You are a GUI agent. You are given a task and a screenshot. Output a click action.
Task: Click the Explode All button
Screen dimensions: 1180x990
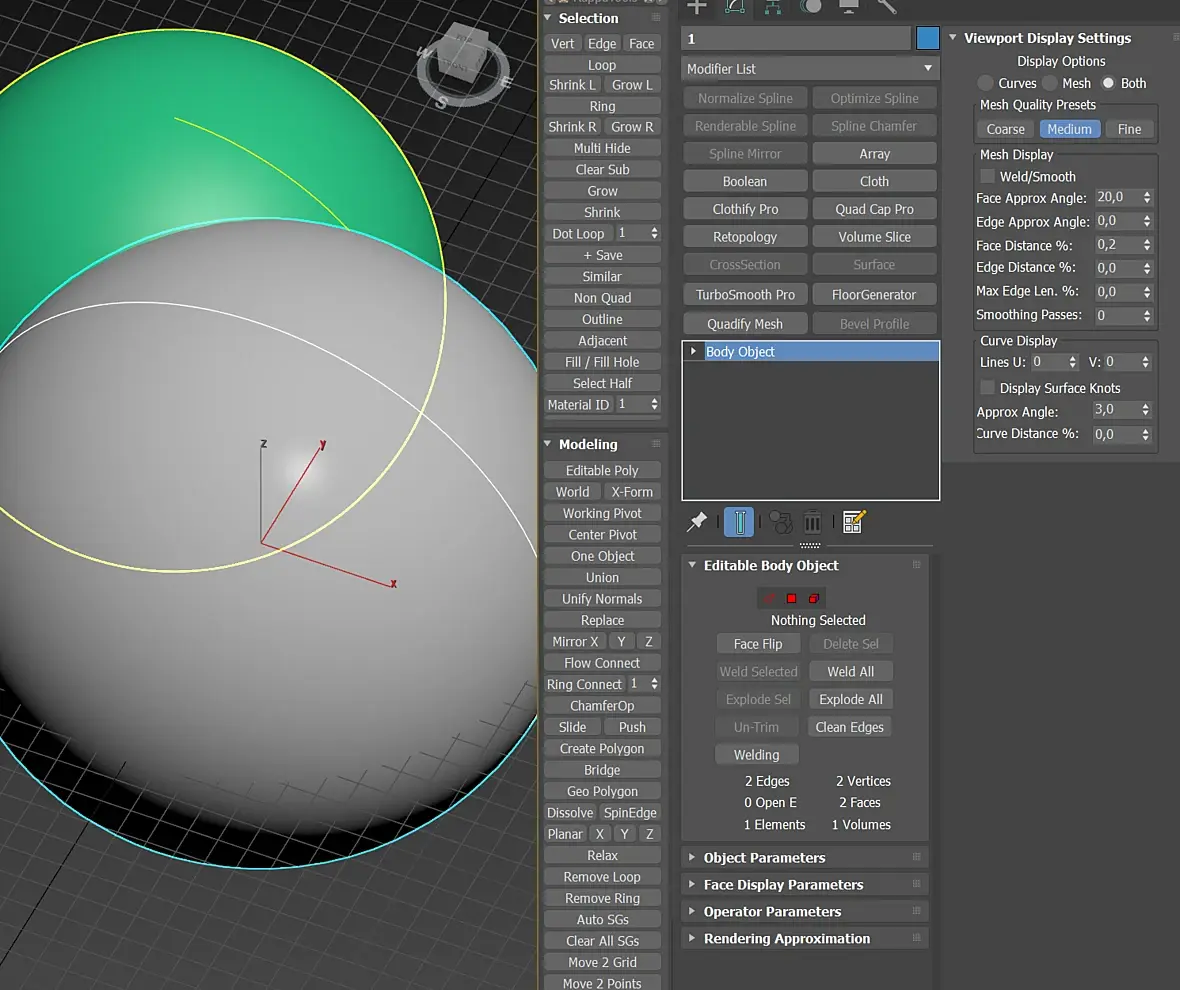point(850,699)
